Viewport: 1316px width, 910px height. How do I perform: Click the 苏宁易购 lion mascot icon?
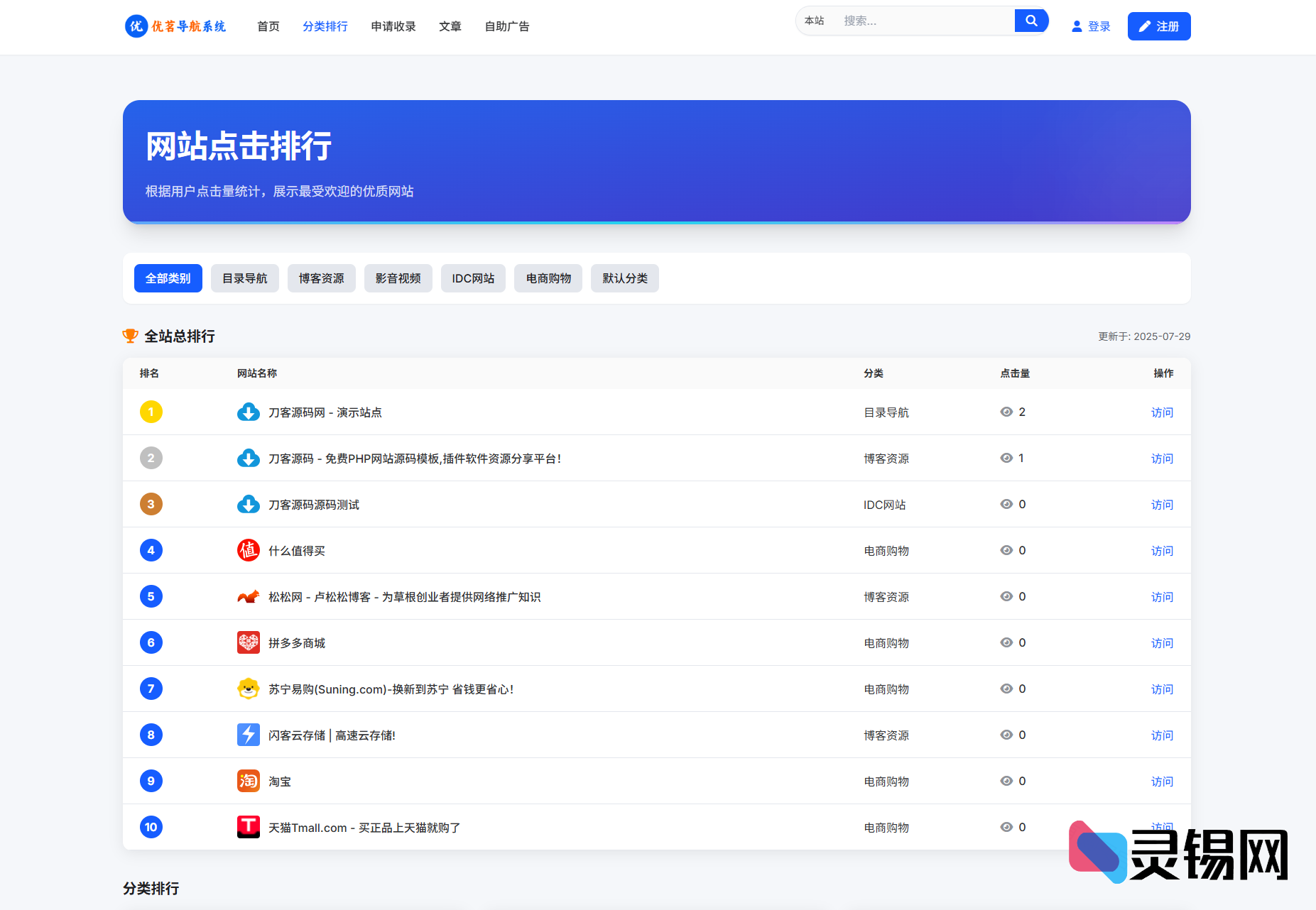(248, 689)
